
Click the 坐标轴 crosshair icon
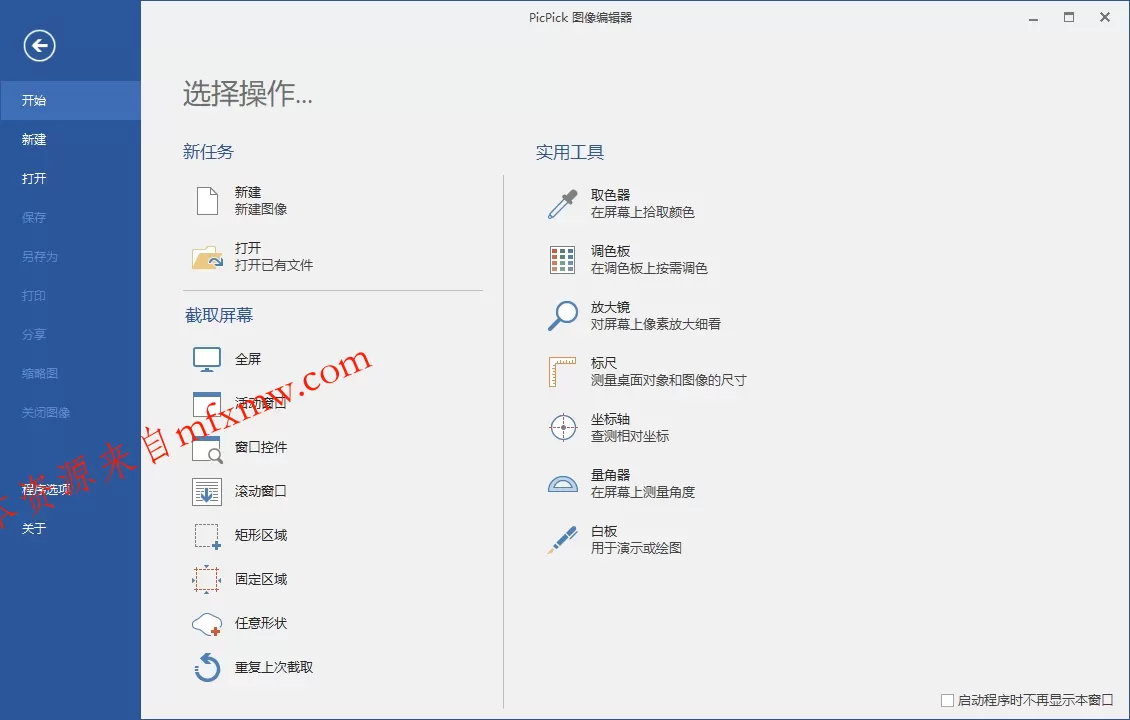(x=563, y=427)
